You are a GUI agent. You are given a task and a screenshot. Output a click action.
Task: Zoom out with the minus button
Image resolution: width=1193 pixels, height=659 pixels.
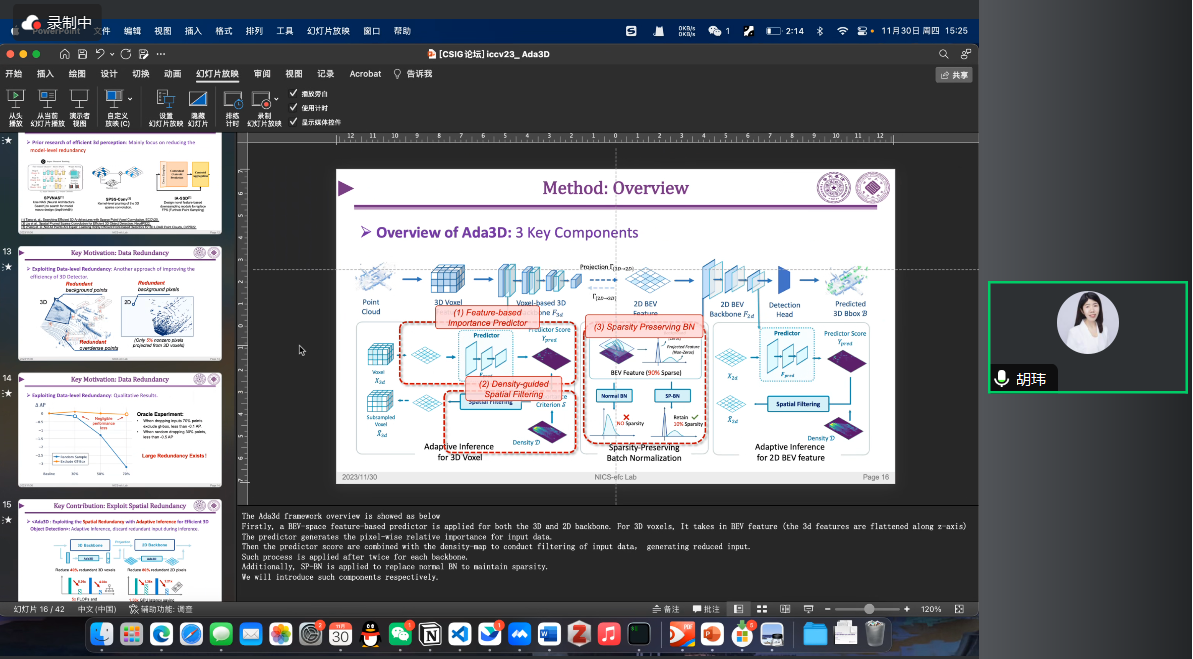(x=828, y=609)
